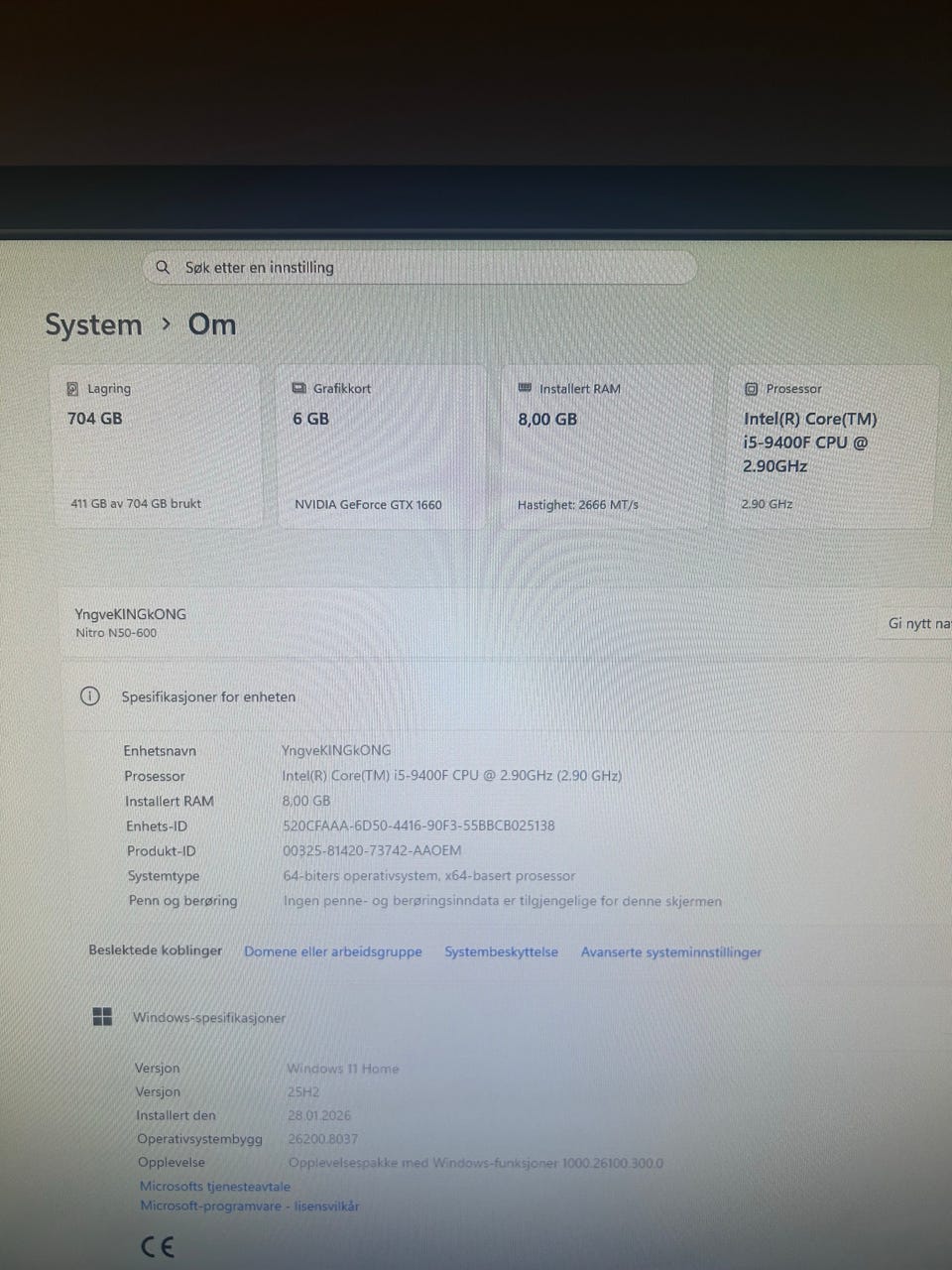Open the Systembeskyttelse link
952x1270 pixels.
501,952
